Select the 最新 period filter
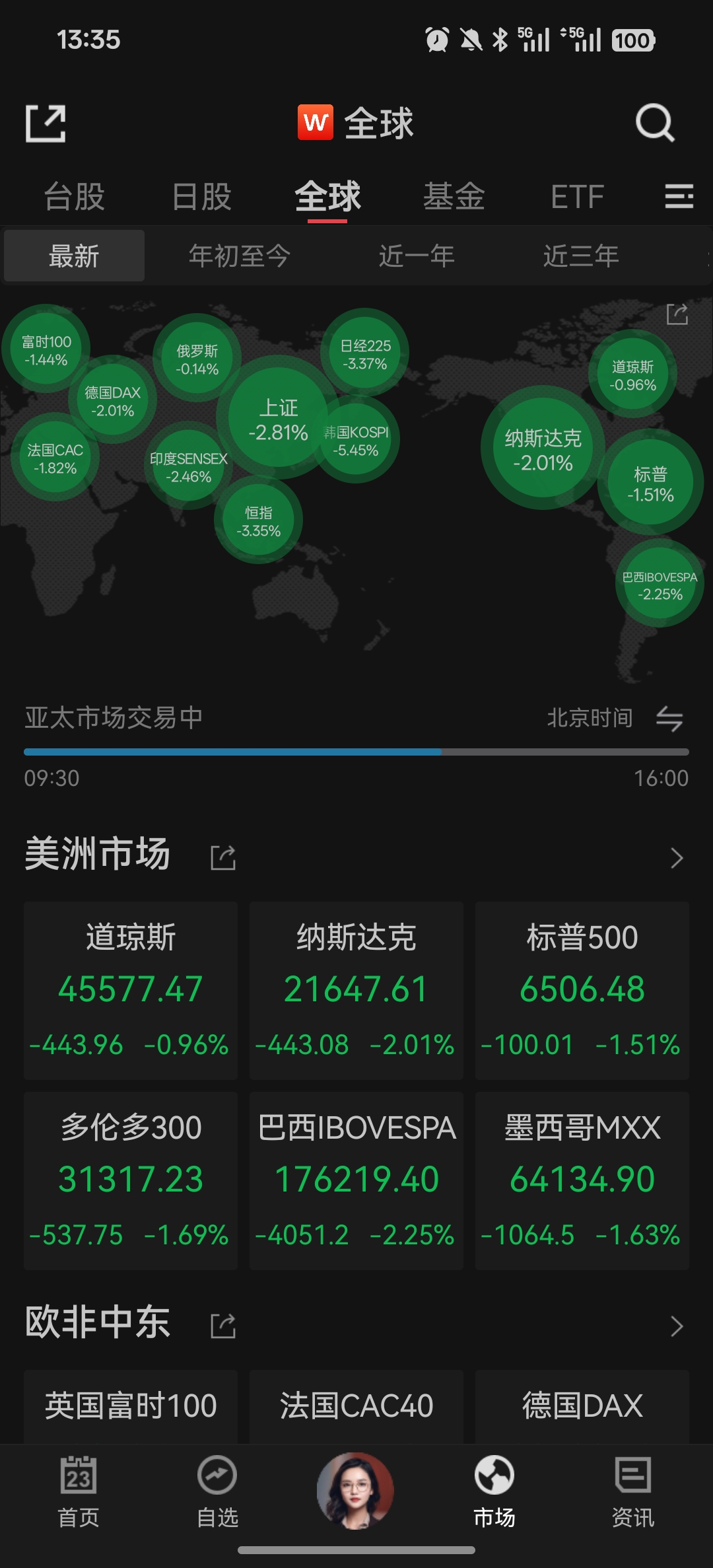 point(74,256)
